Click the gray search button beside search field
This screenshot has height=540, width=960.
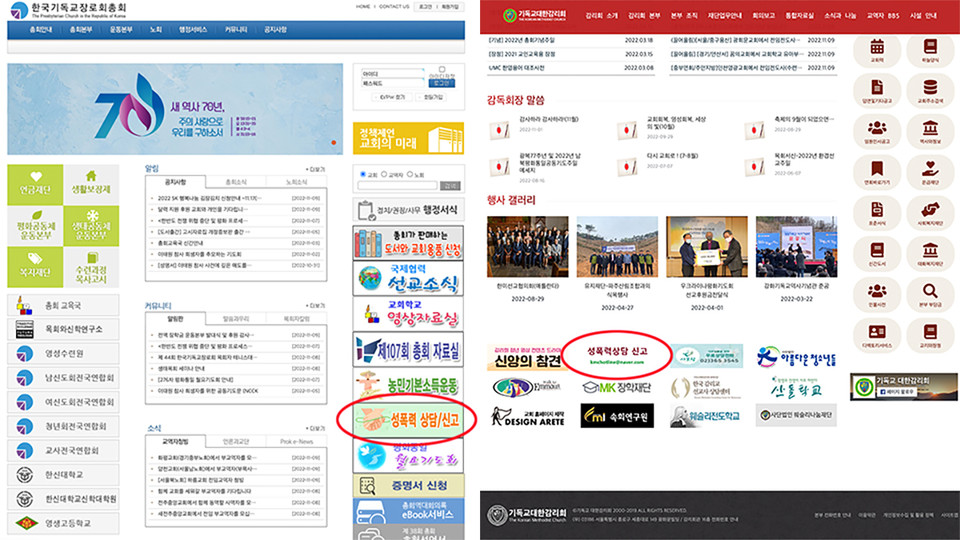click(450, 186)
